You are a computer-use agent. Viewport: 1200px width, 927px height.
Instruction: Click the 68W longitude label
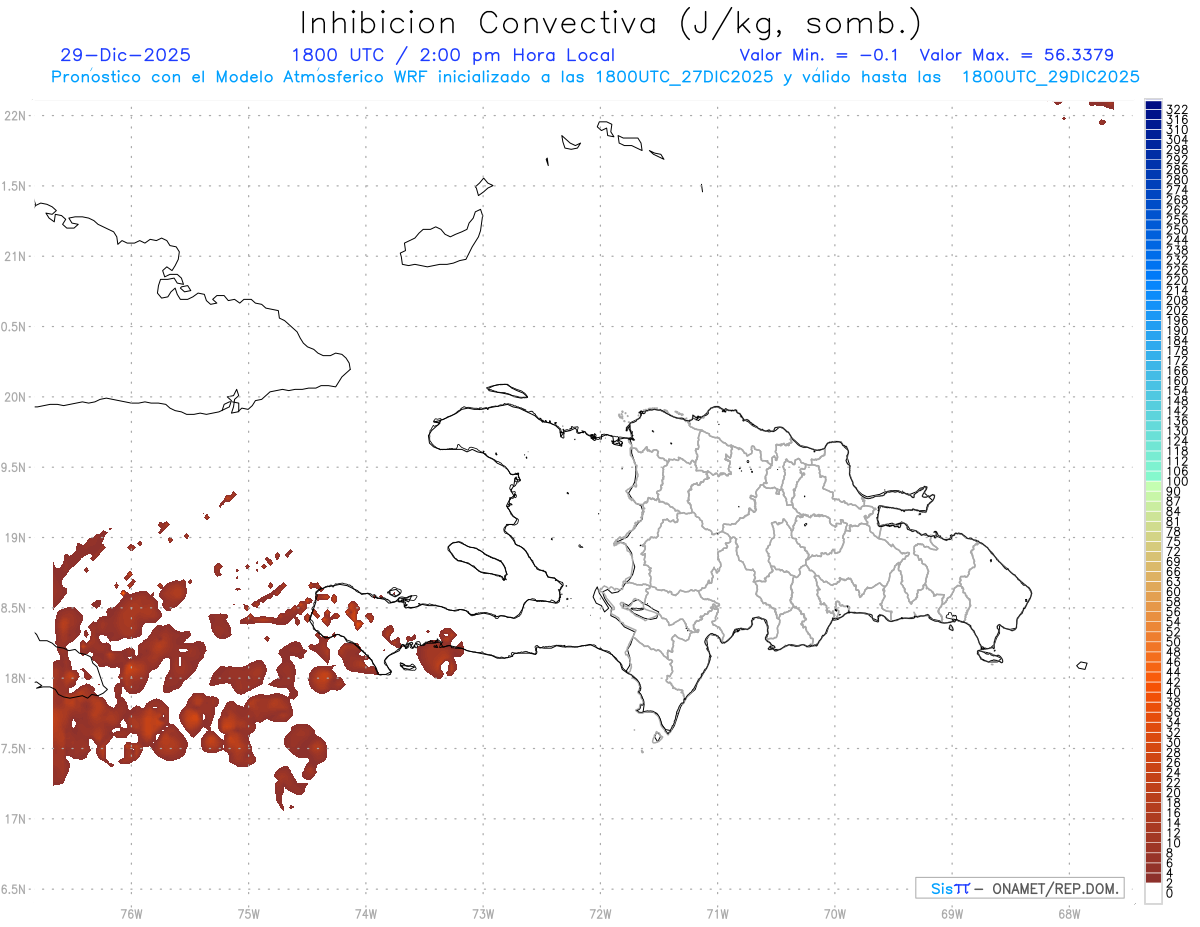[1069, 913]
